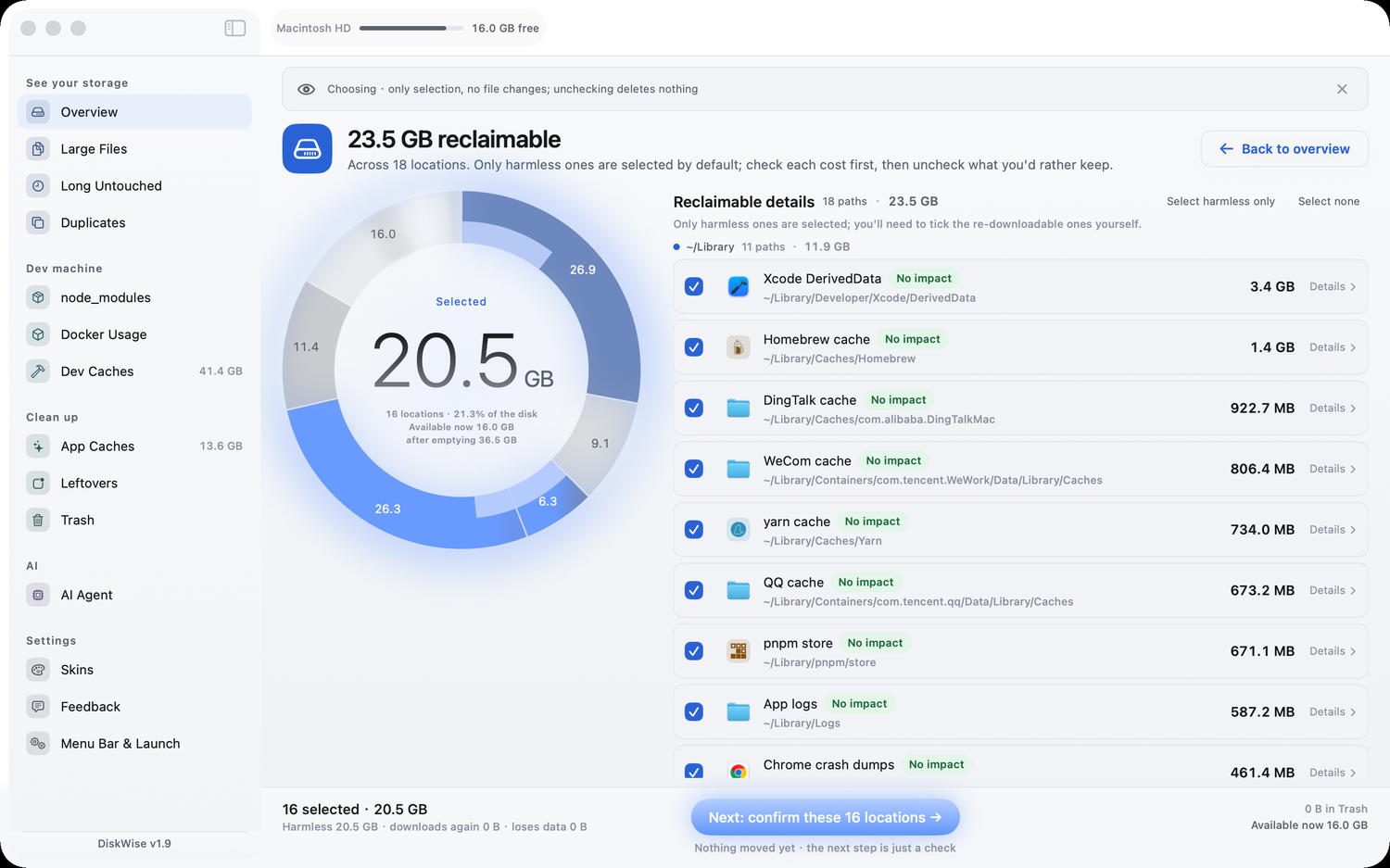Dismiss the Choosing banner with the X
Screen dimensions: 1390x868
[x=1342, y=89]
